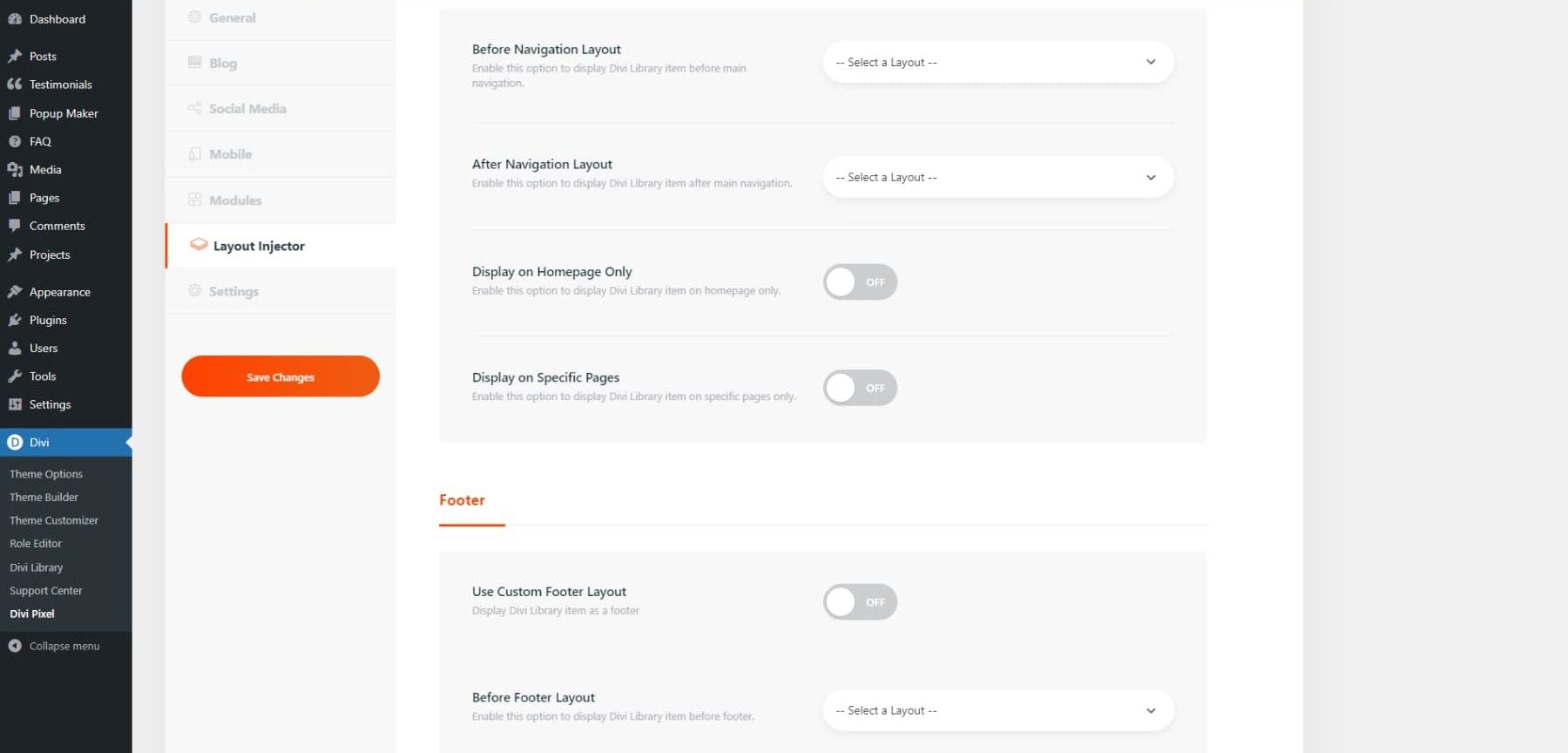Open the Popup Maker sidebar menu
Viewport: 1568px width, 753px height.
[63, 113]
